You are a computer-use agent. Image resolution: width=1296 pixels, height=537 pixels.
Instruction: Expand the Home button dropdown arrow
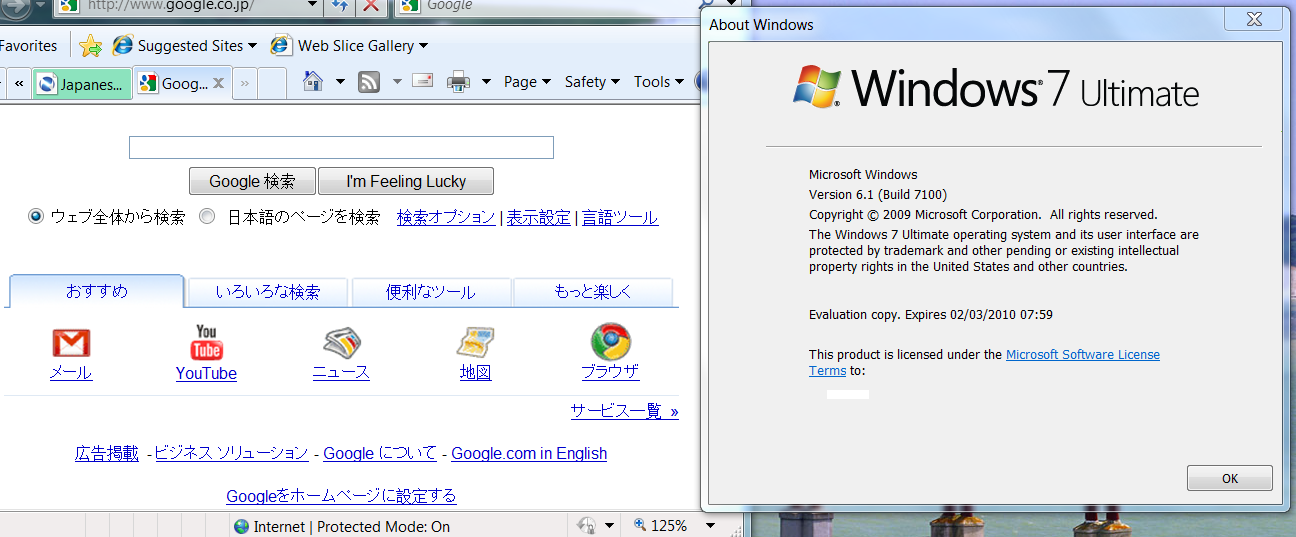click(x=340, y=82)
